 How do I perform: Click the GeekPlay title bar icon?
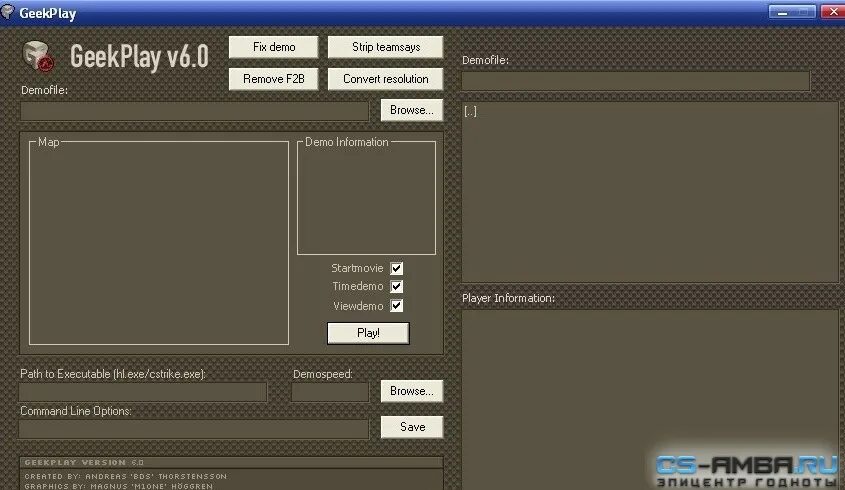pos(8,12)
